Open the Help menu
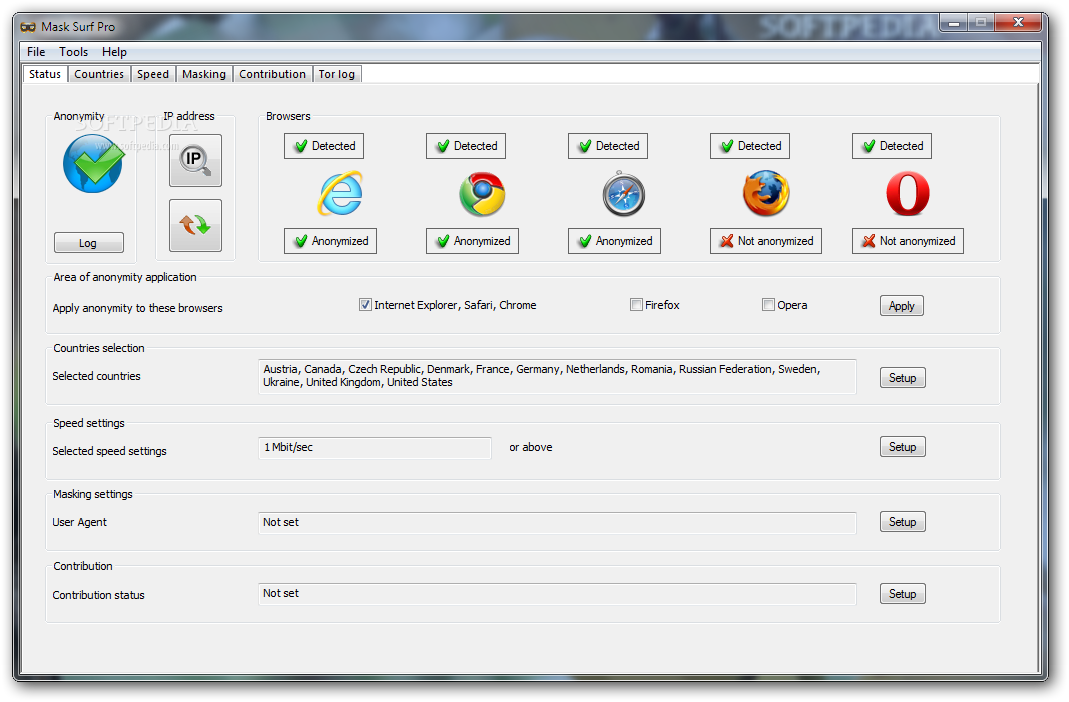 115,52
